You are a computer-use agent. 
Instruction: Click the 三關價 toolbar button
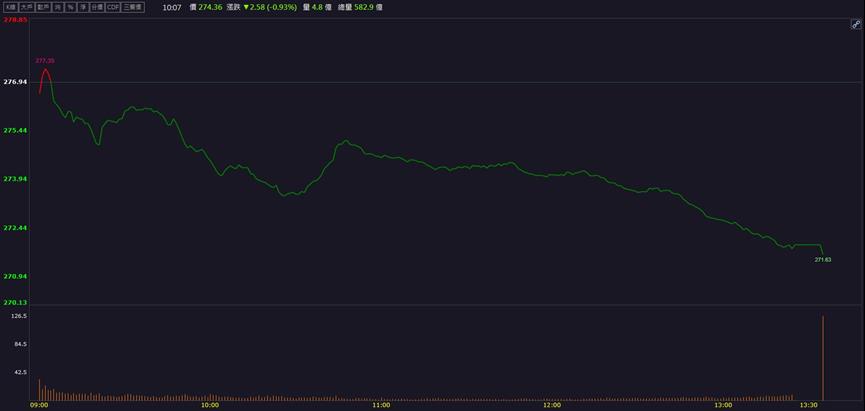click(133, 7)
